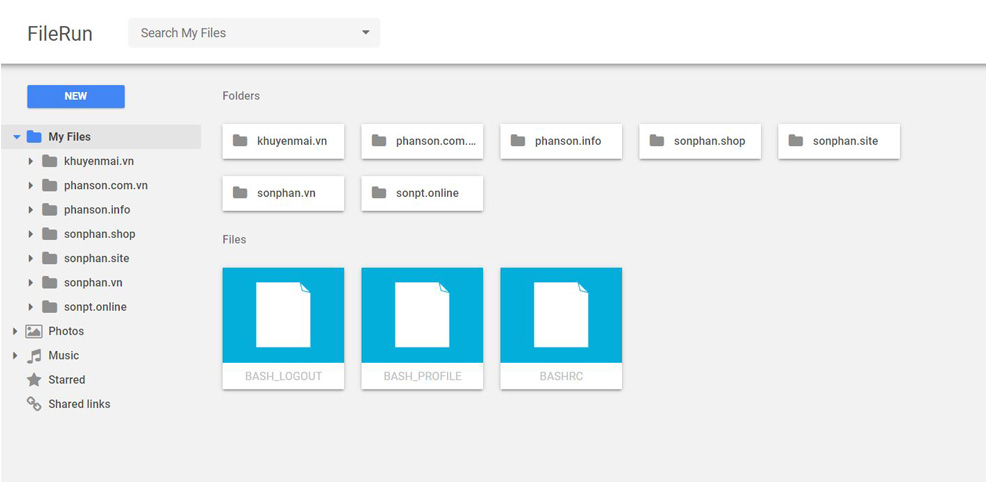
Task: Click the FileRun logo text
Action: (60, 34)
